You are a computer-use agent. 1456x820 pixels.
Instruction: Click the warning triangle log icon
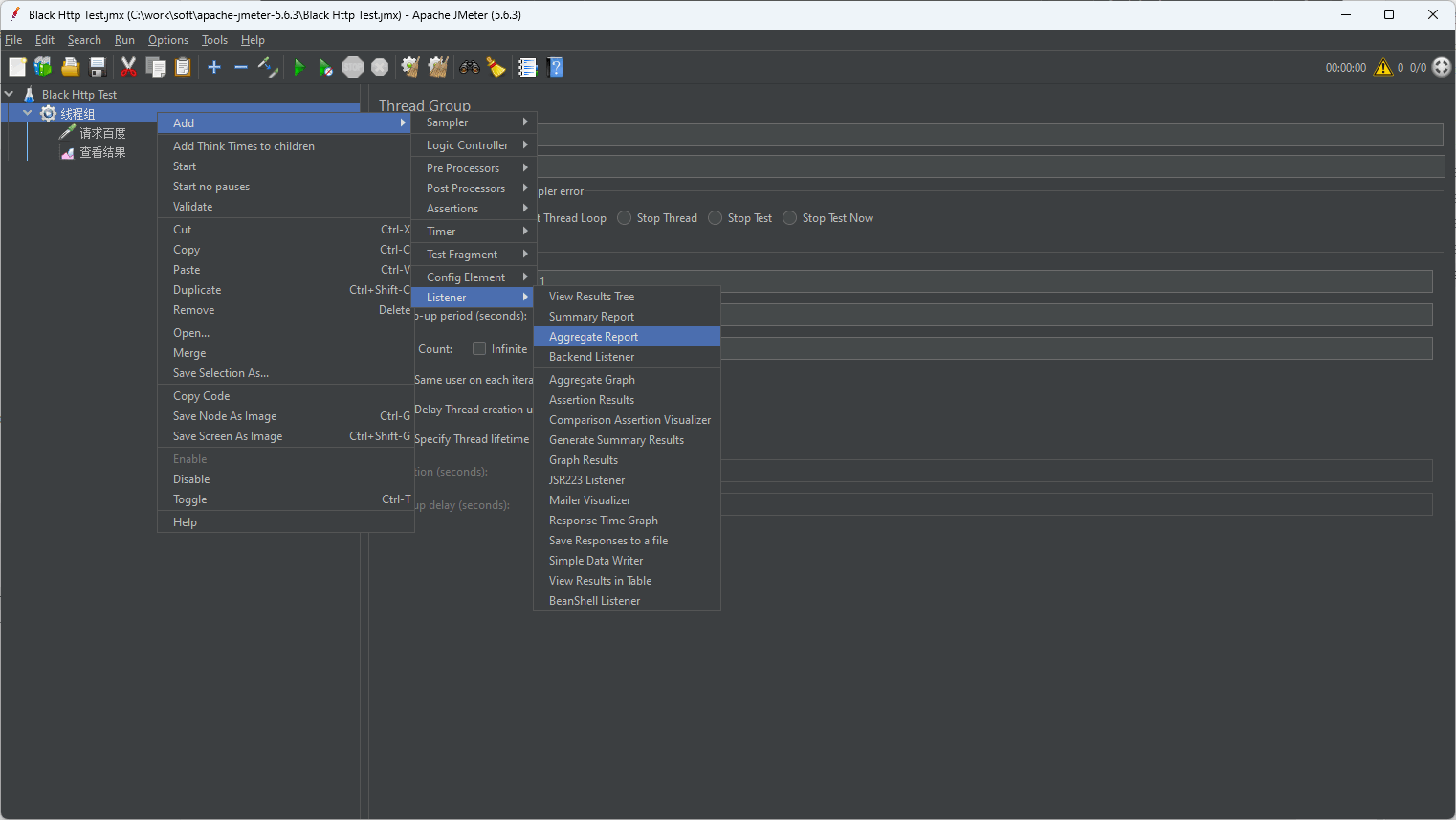click(1383, 67)
